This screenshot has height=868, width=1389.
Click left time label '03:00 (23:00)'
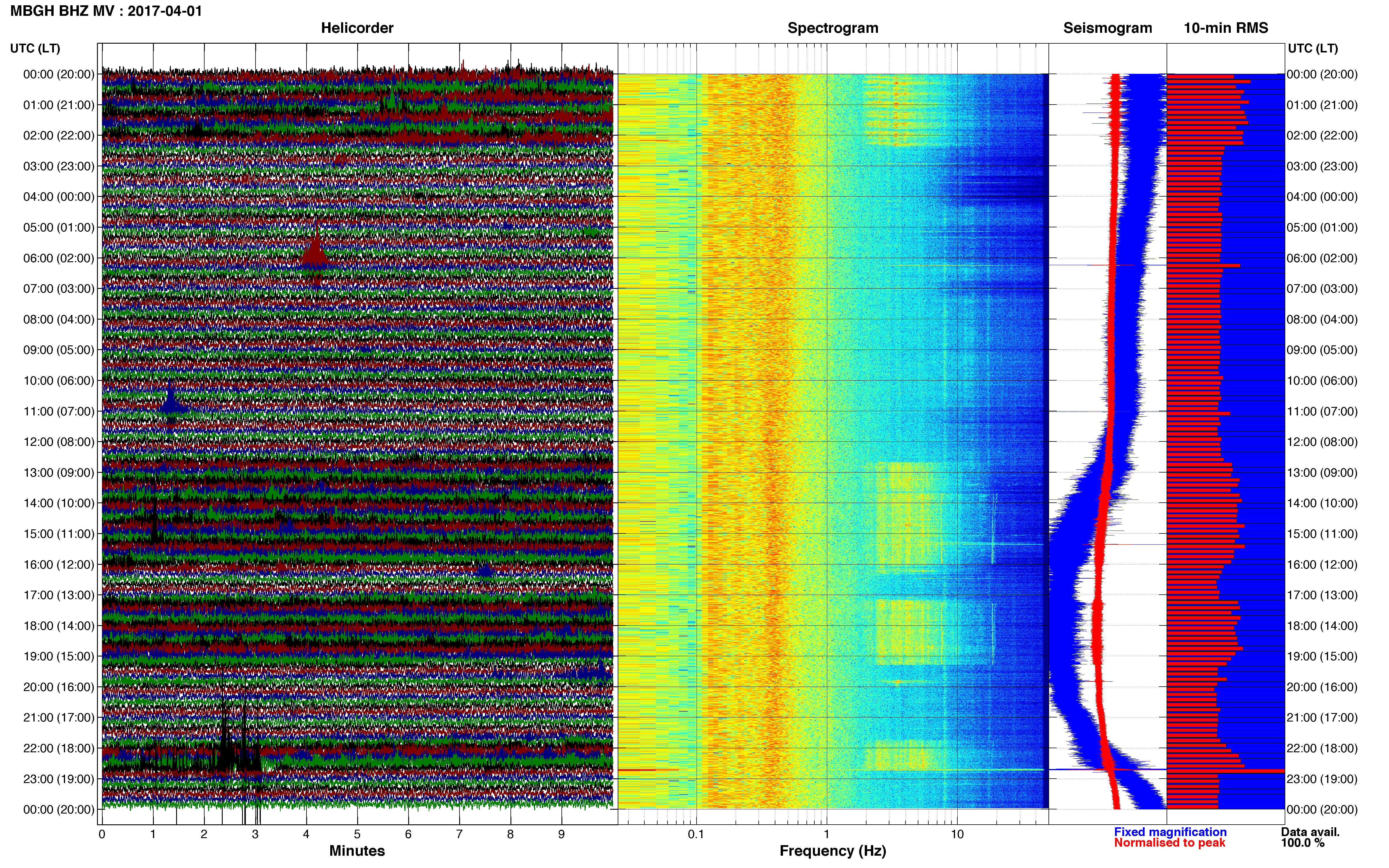click(59, 166)
